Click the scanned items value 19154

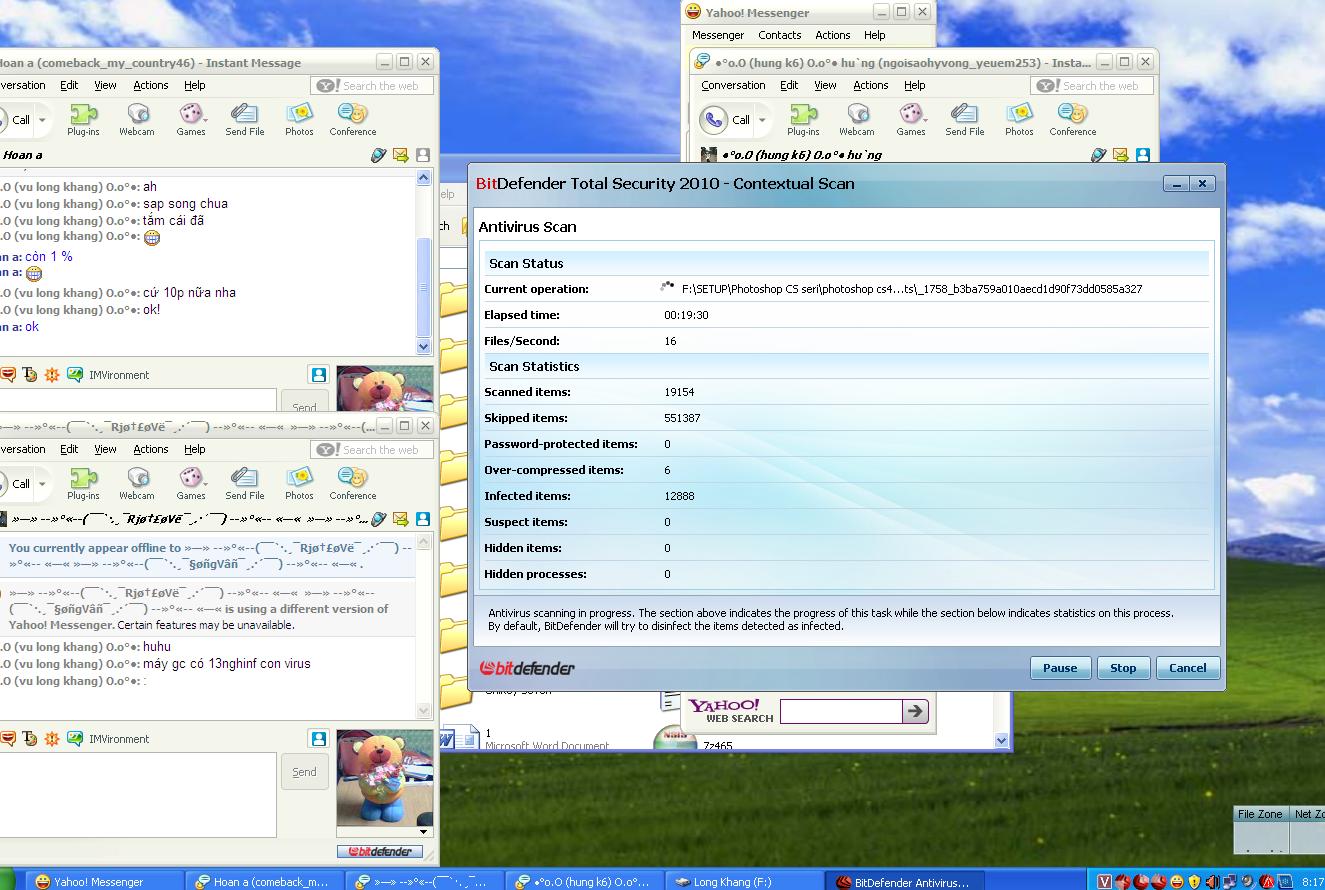(679, 392)
